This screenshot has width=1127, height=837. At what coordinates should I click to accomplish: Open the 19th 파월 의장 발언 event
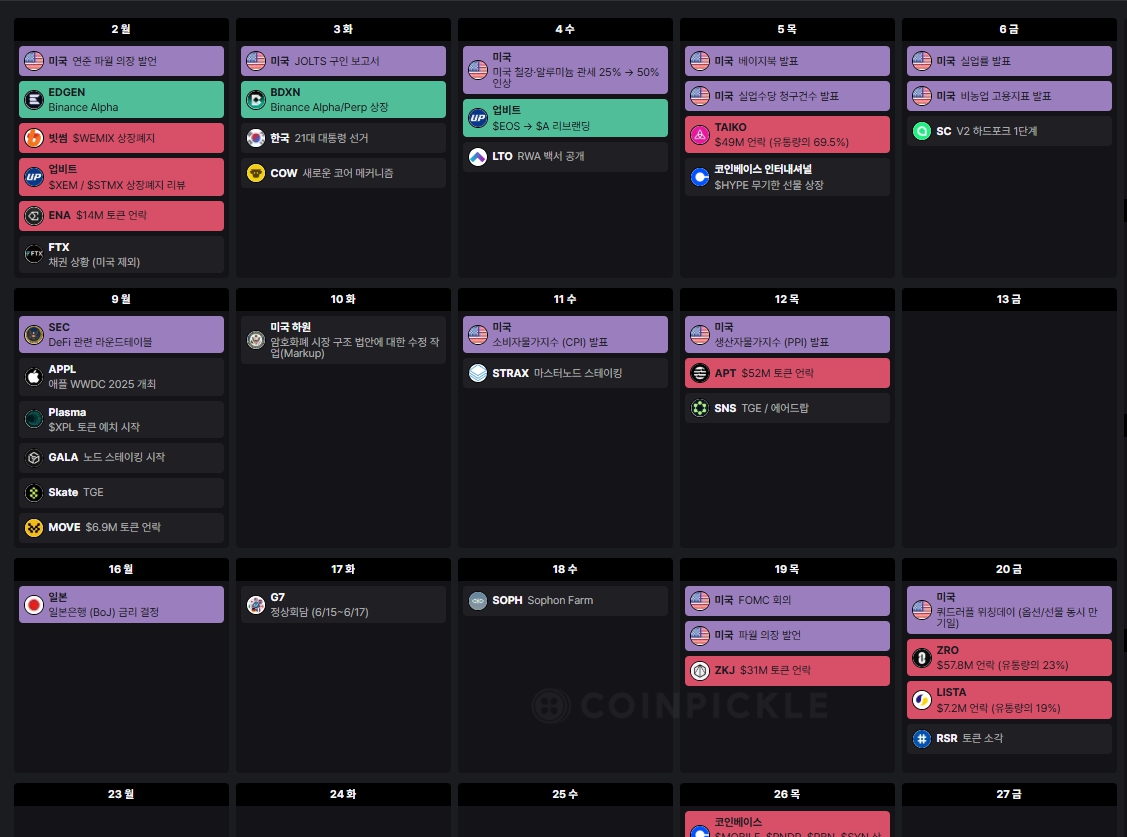coord(787,636)
